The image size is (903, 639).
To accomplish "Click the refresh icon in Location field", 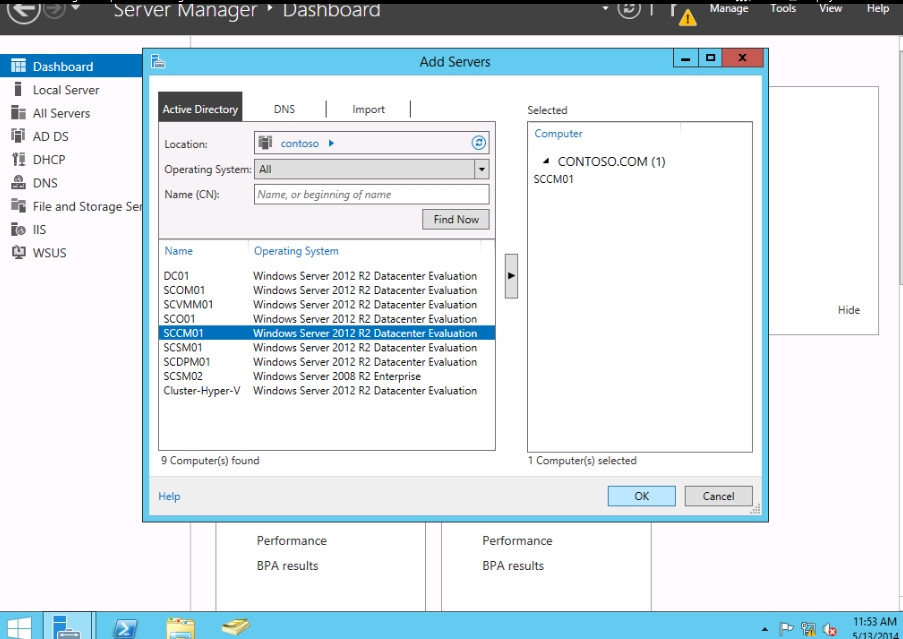I will 479,143.
